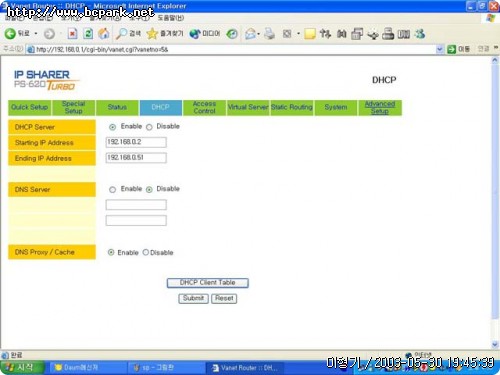Screen dimensions: 500x375
Task: Open the System tab
Action: point(336,107)
